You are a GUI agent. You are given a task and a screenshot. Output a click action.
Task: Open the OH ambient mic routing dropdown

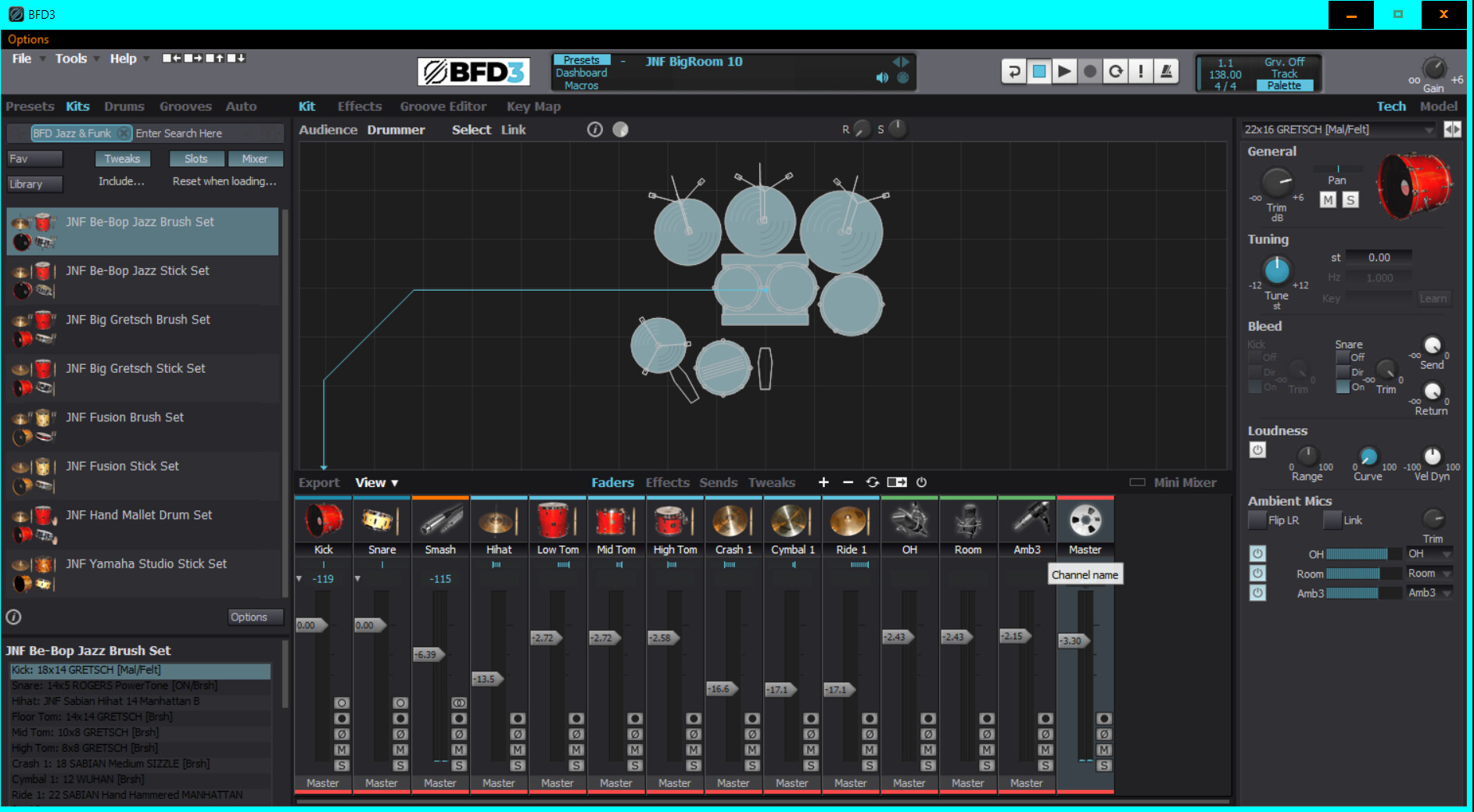tap(1429, 553)
